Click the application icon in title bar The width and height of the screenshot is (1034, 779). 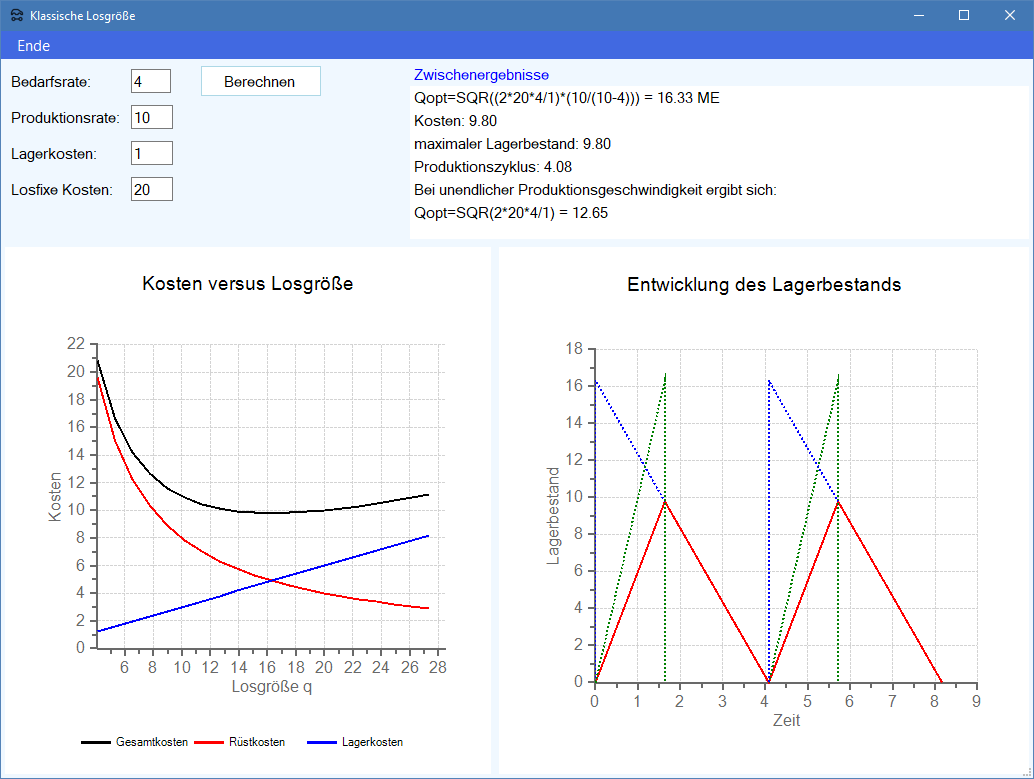coord(16,16)
